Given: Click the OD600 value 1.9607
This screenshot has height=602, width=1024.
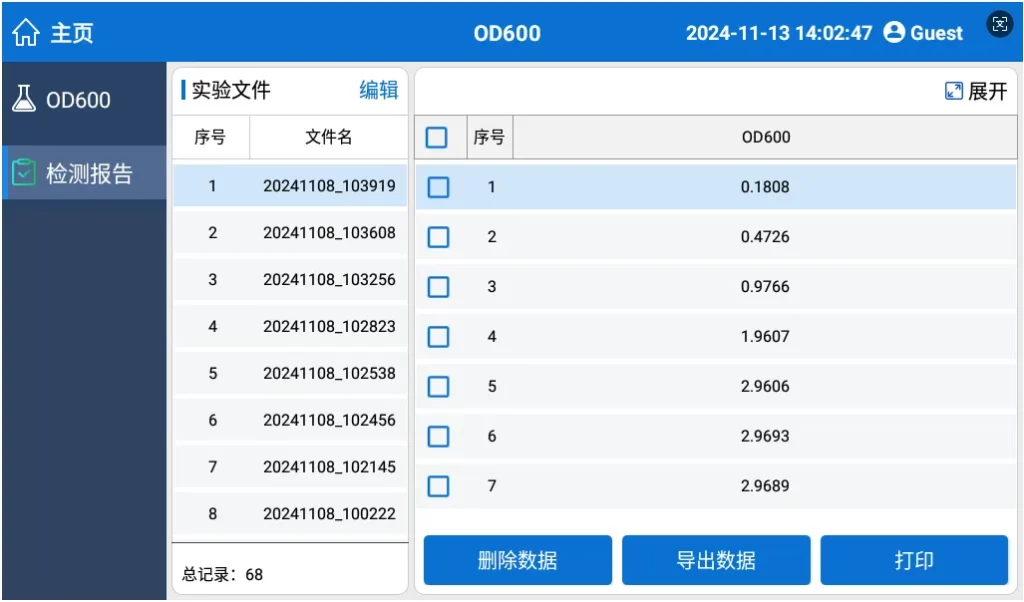Looking at the screenshot, I should [x=765, y=337].
